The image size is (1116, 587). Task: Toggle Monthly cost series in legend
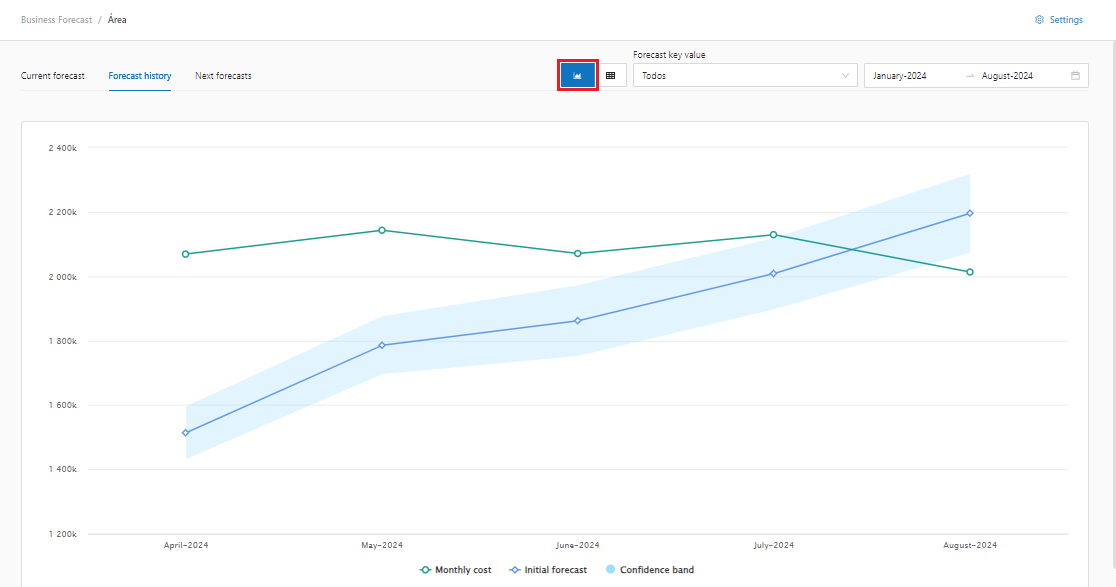456,570
